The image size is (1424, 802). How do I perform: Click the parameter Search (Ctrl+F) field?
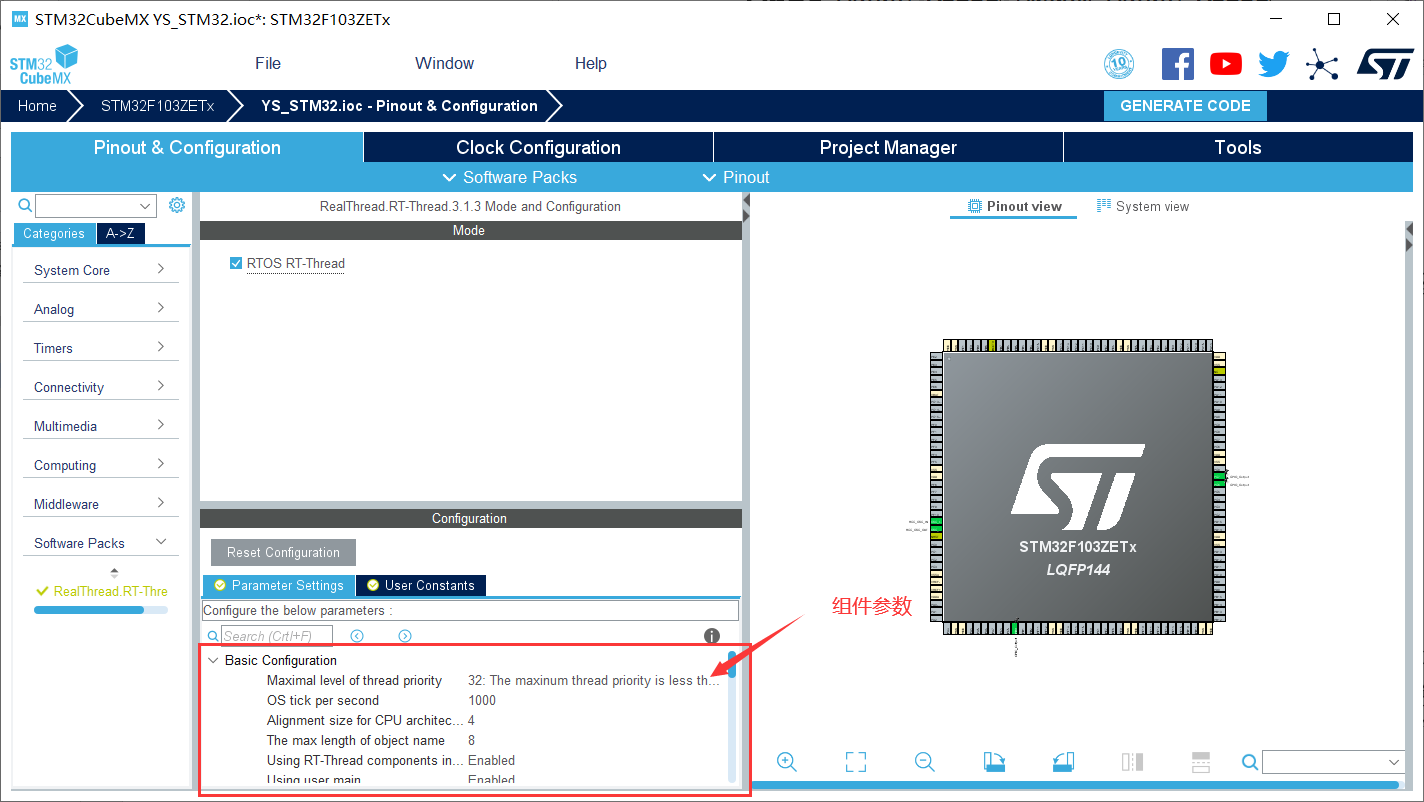[x=277, y=636]
